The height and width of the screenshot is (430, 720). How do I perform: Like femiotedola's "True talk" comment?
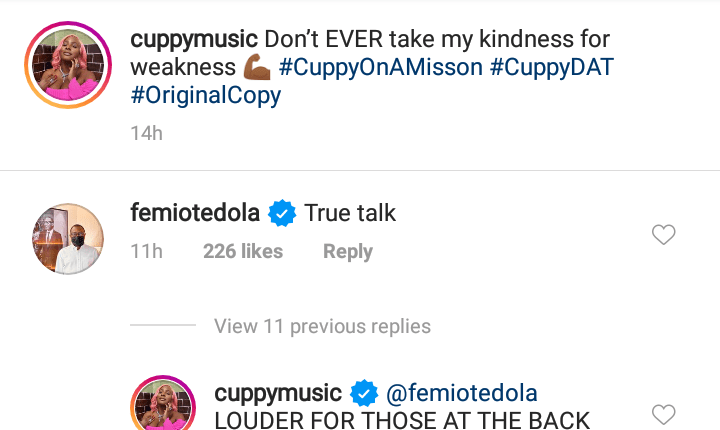(663, 235)
